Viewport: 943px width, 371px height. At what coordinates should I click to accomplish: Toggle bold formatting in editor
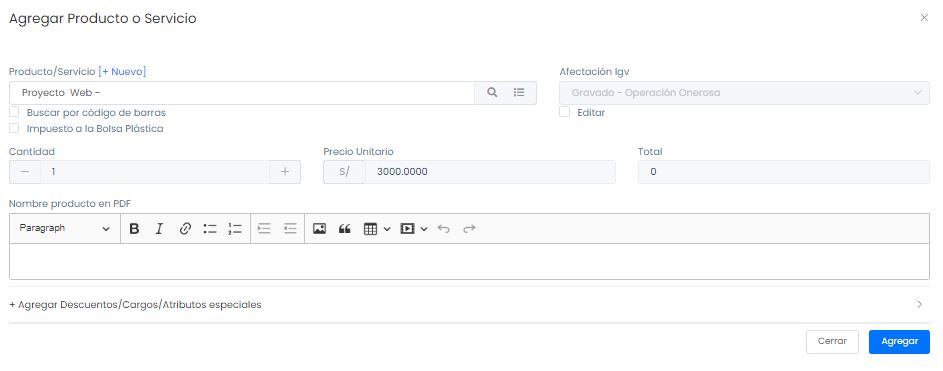tap(134, 228)
